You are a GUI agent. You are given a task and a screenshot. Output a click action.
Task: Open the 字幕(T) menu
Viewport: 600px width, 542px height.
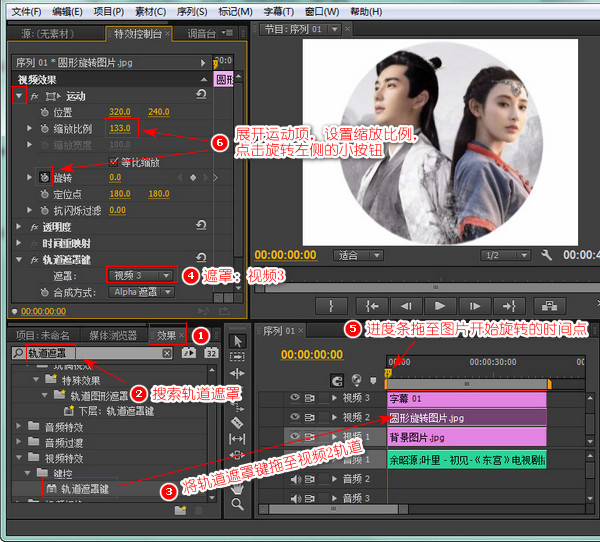[279, 12]
